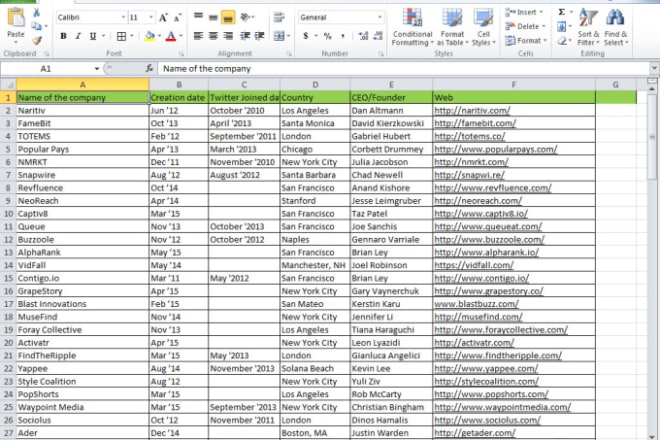This screenshot has width=660, height=440.
Task: Select column F header
Action: [514, 85]
